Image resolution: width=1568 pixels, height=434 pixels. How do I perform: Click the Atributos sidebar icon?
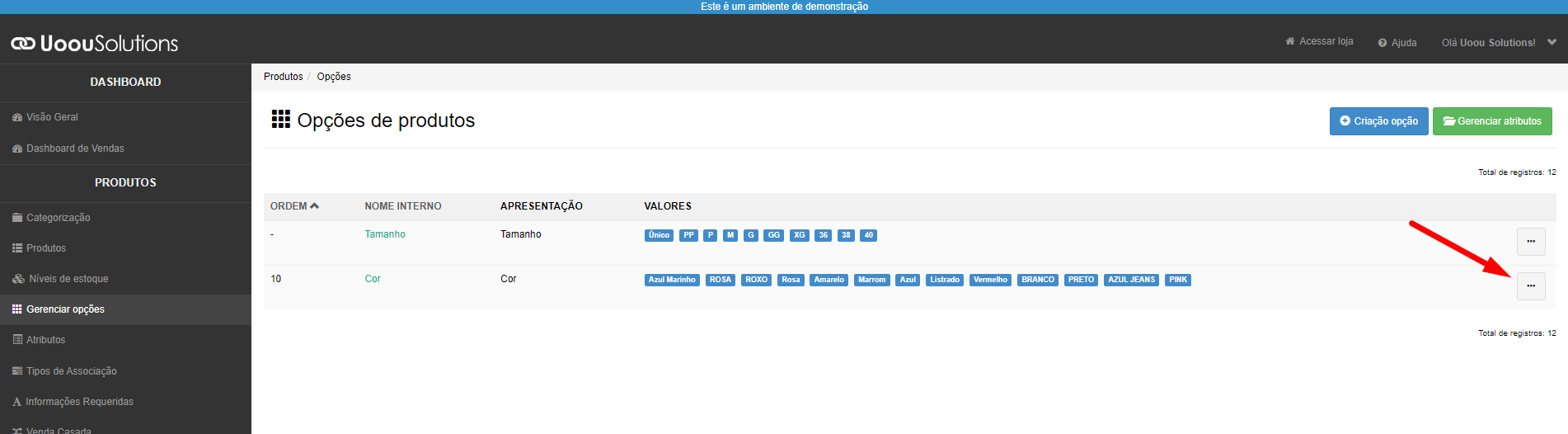click(x=17, y=340)
